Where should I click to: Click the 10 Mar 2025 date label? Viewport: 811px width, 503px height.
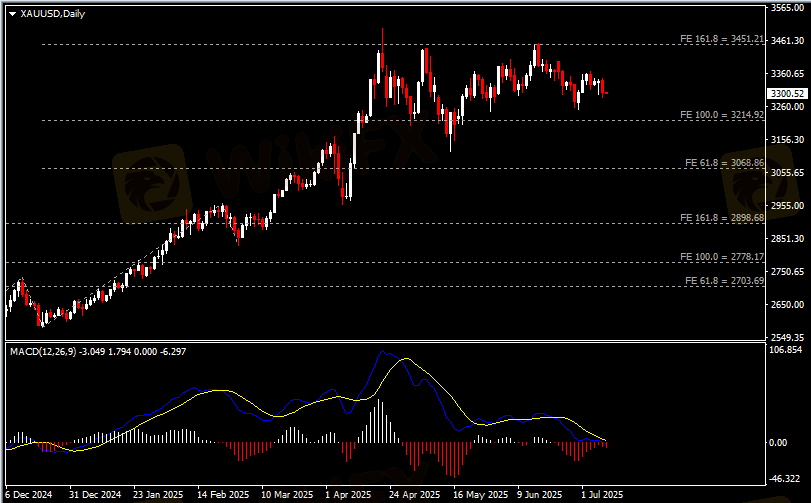pos(287,495)
